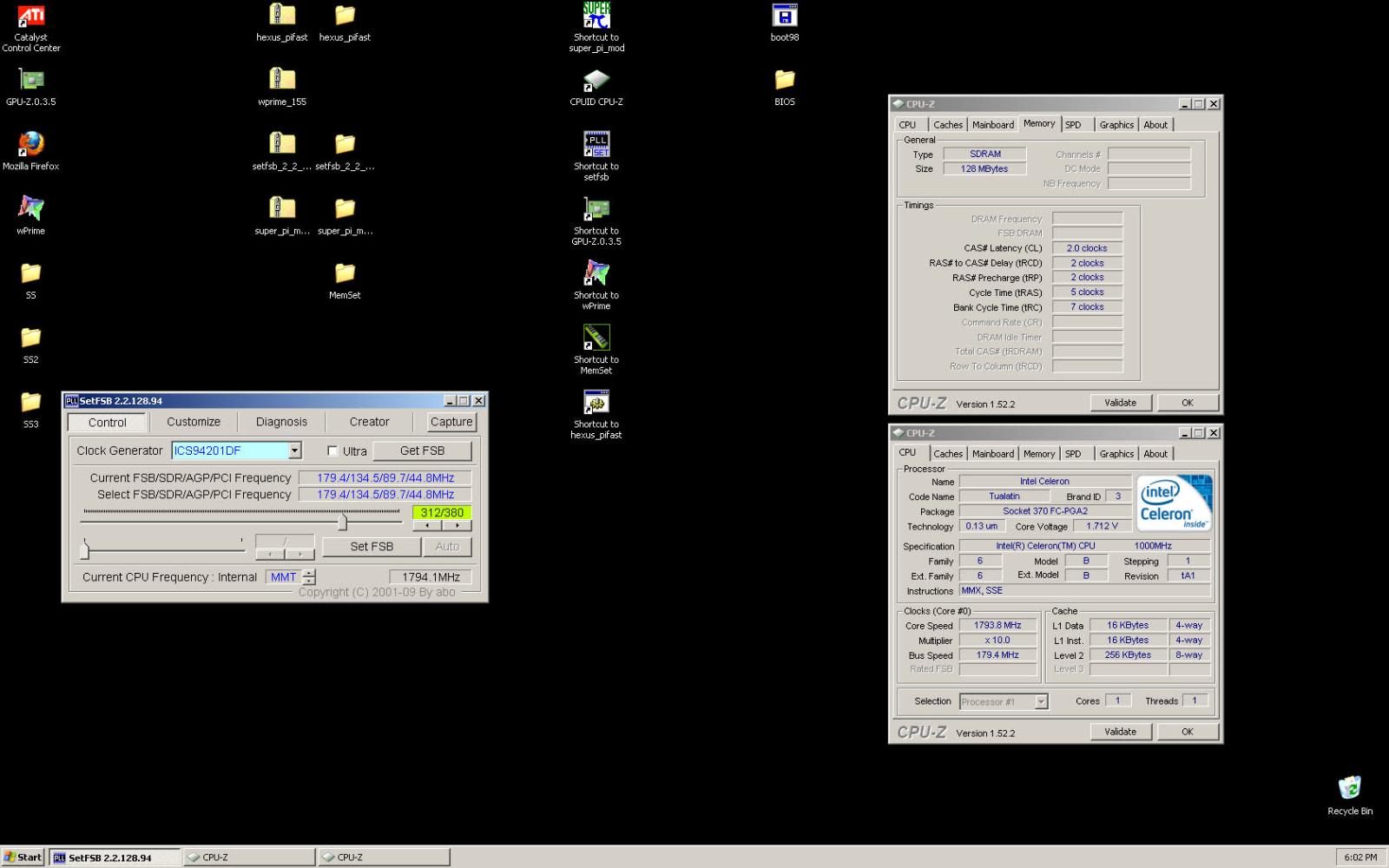The height and width of the screenshot is (868, 1389).
Task: Open the Caches tab in the lower CPU-Z window
Action: [948, 454]
